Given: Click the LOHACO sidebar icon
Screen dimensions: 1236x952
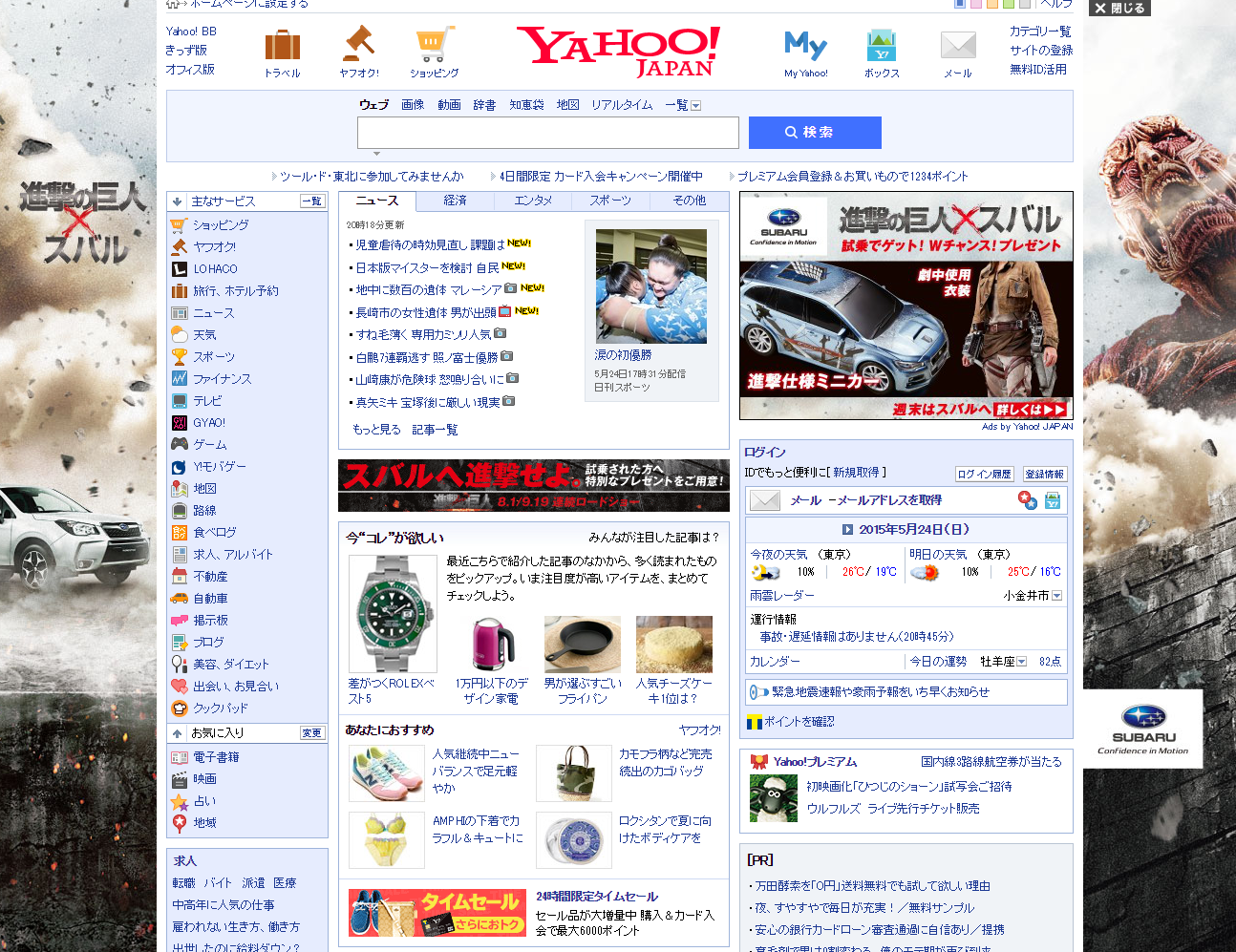Looking at the screenshot, I should pos(179,269).
